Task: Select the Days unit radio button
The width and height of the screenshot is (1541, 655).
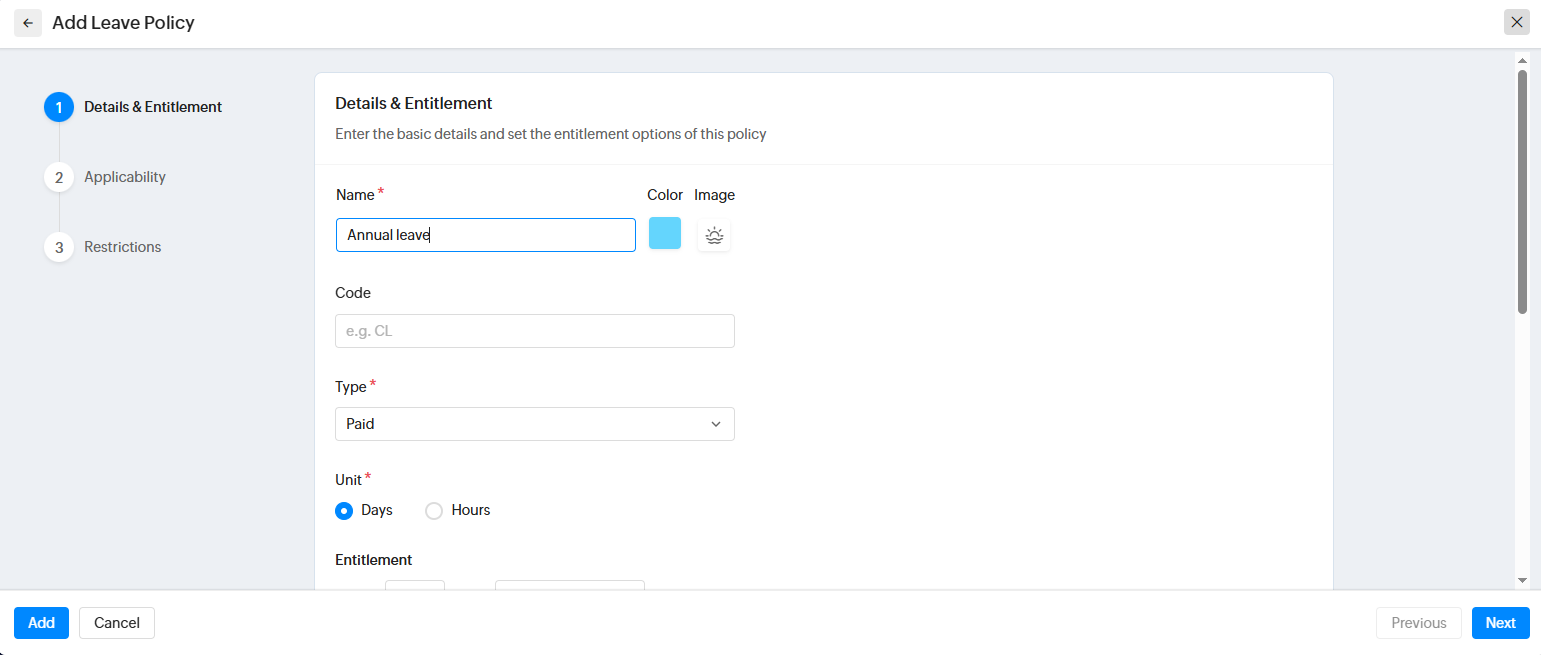Action: (x=345, y=511)
